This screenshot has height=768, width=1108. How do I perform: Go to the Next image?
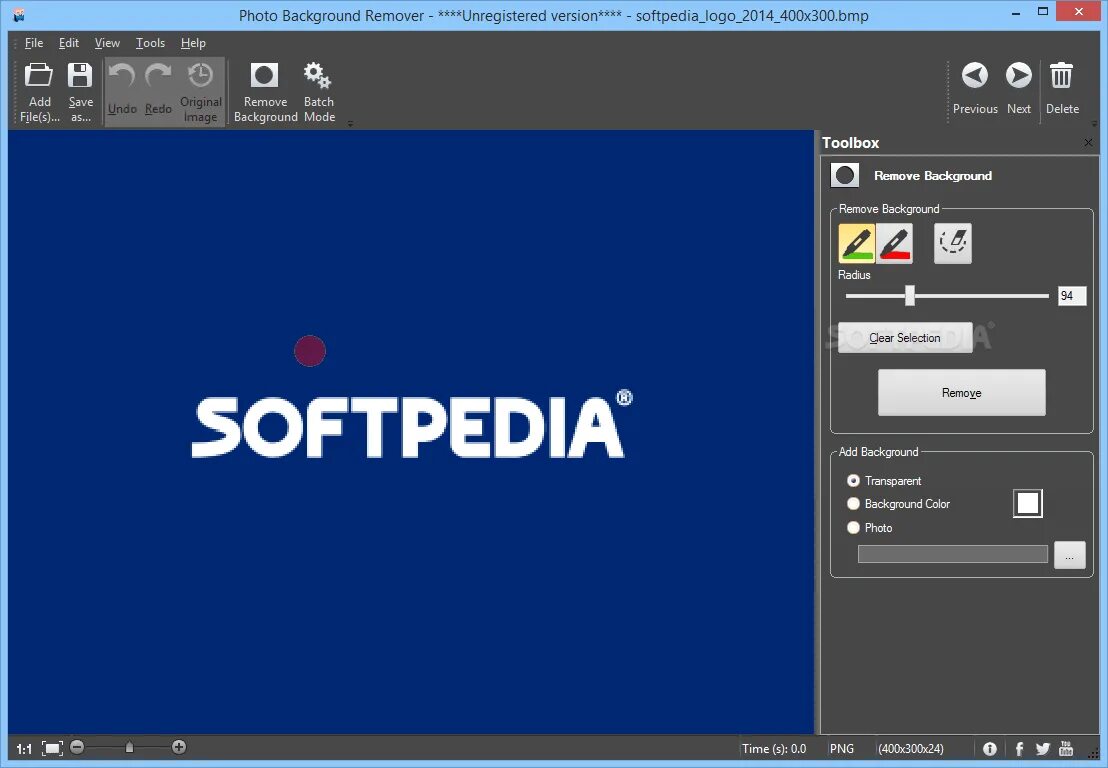pyautogui.click(x=1018, y=89)
